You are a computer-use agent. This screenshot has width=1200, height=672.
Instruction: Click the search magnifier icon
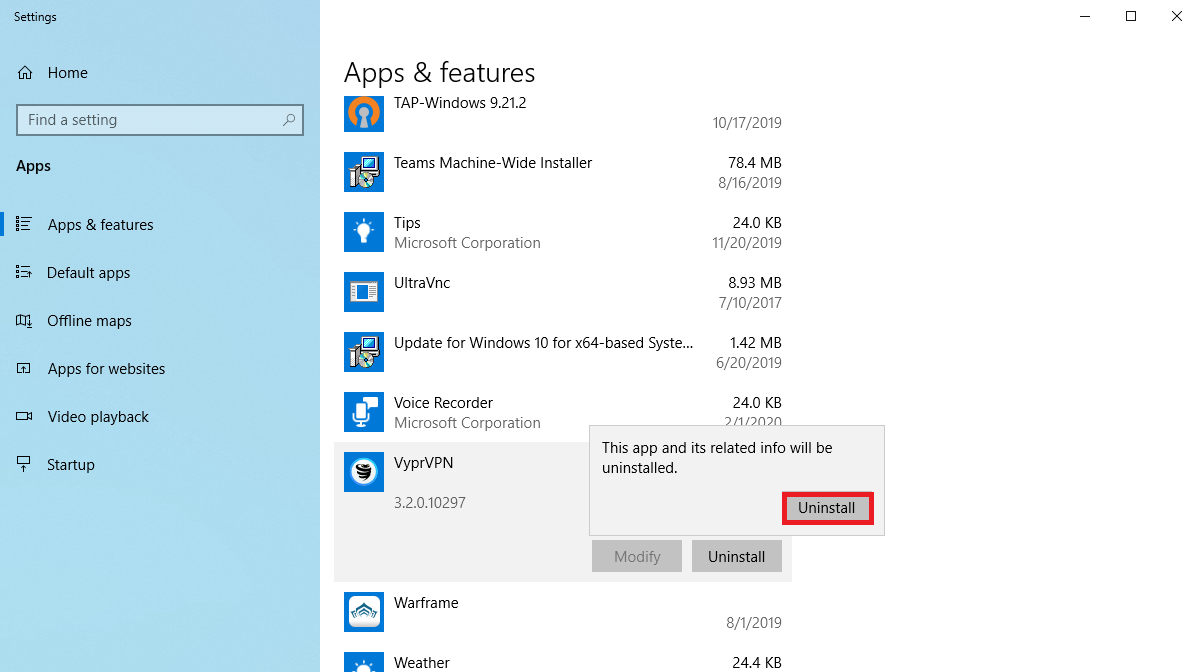pos(289,120)
